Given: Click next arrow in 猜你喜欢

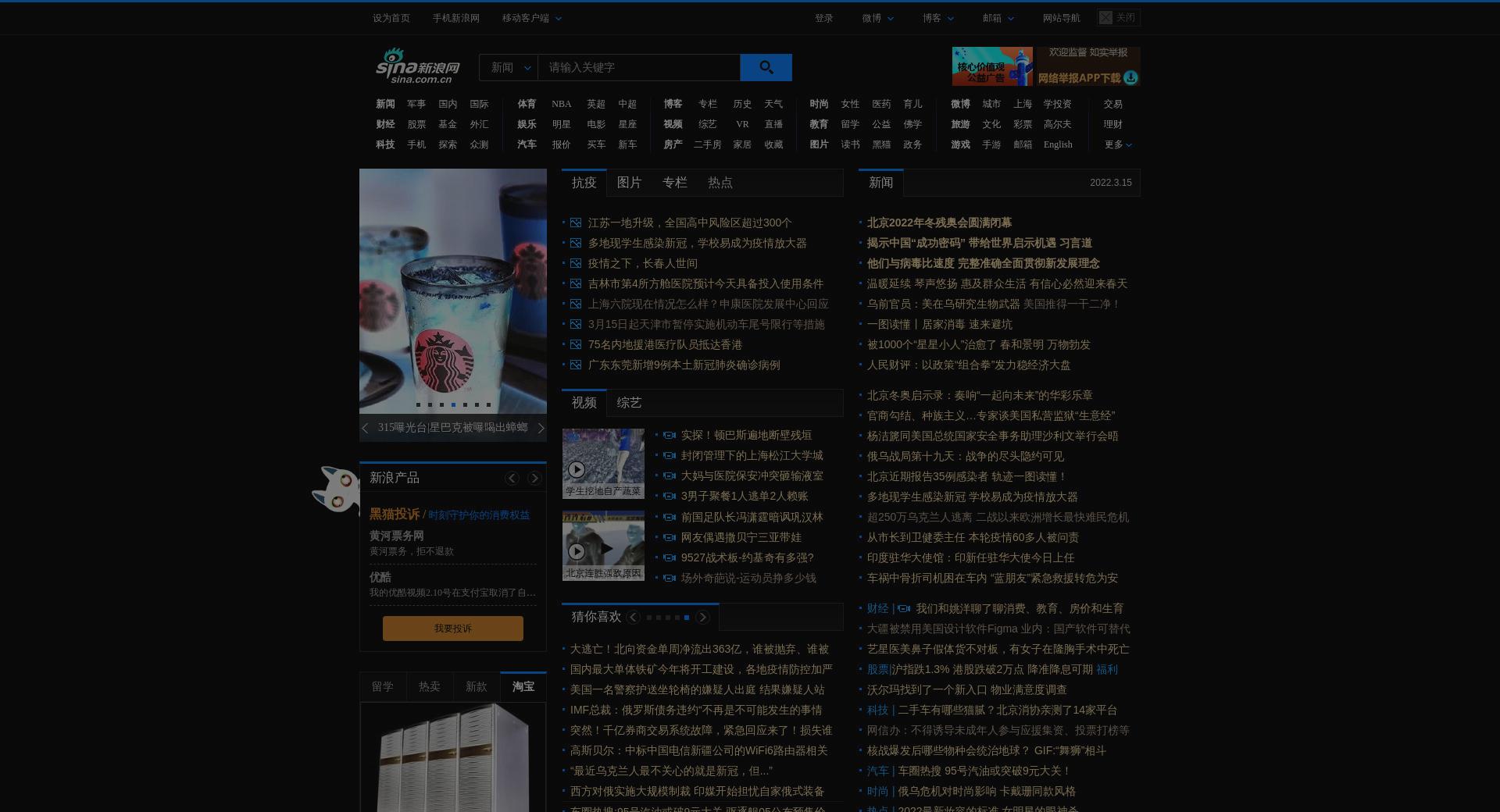Looking at the screenshot, I should click(x=702, y=618).
